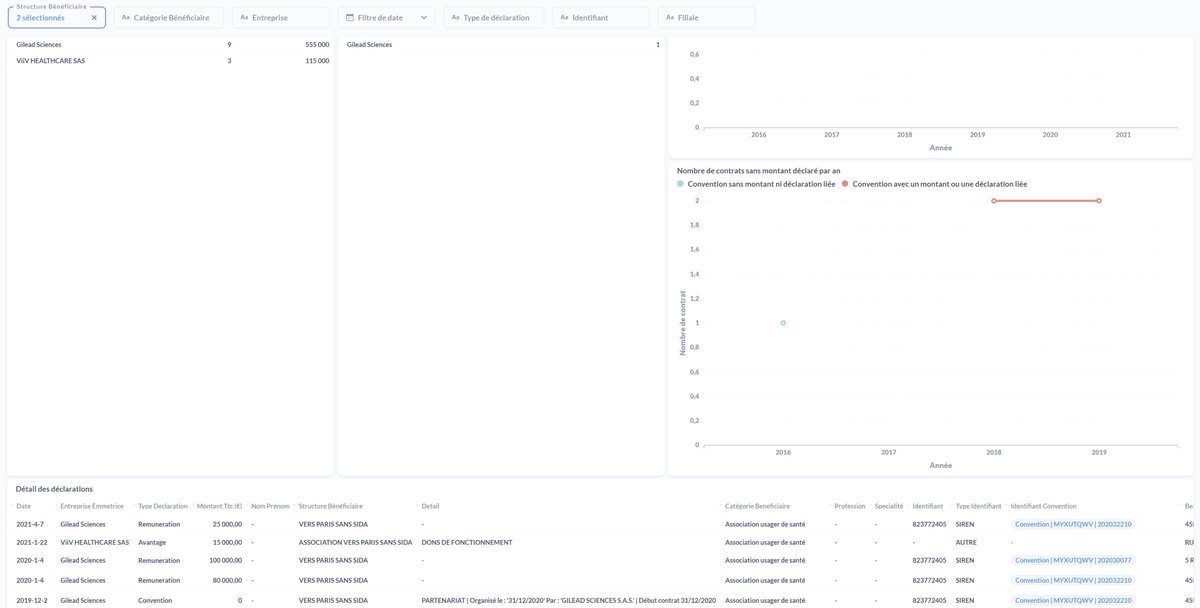Image resolution: width=1200 pixels, height=608 pixels.
Task: Click the 'AUTRE' type identifiant cell
Action: pyautogui.click(x=965, y=542)
